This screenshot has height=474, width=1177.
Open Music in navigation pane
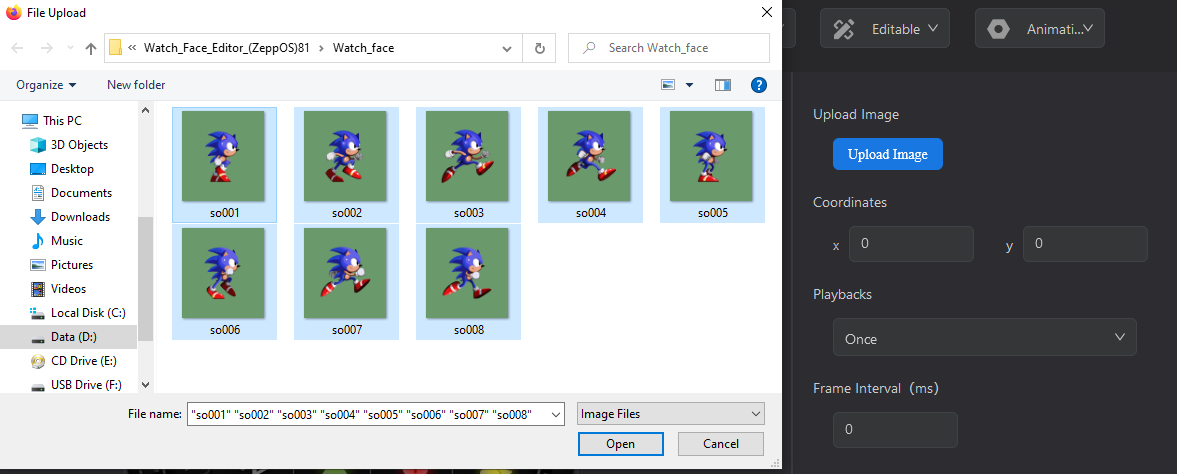pos(56,241)
